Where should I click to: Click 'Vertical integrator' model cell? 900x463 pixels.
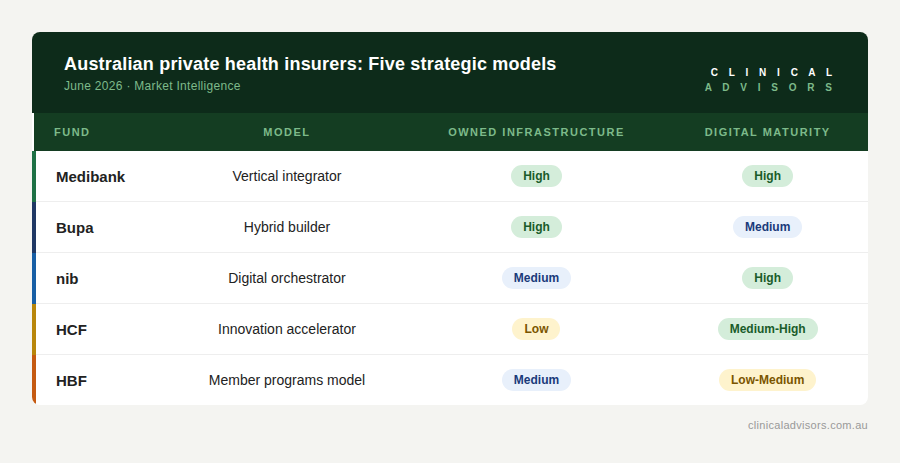tap(287, 176)
